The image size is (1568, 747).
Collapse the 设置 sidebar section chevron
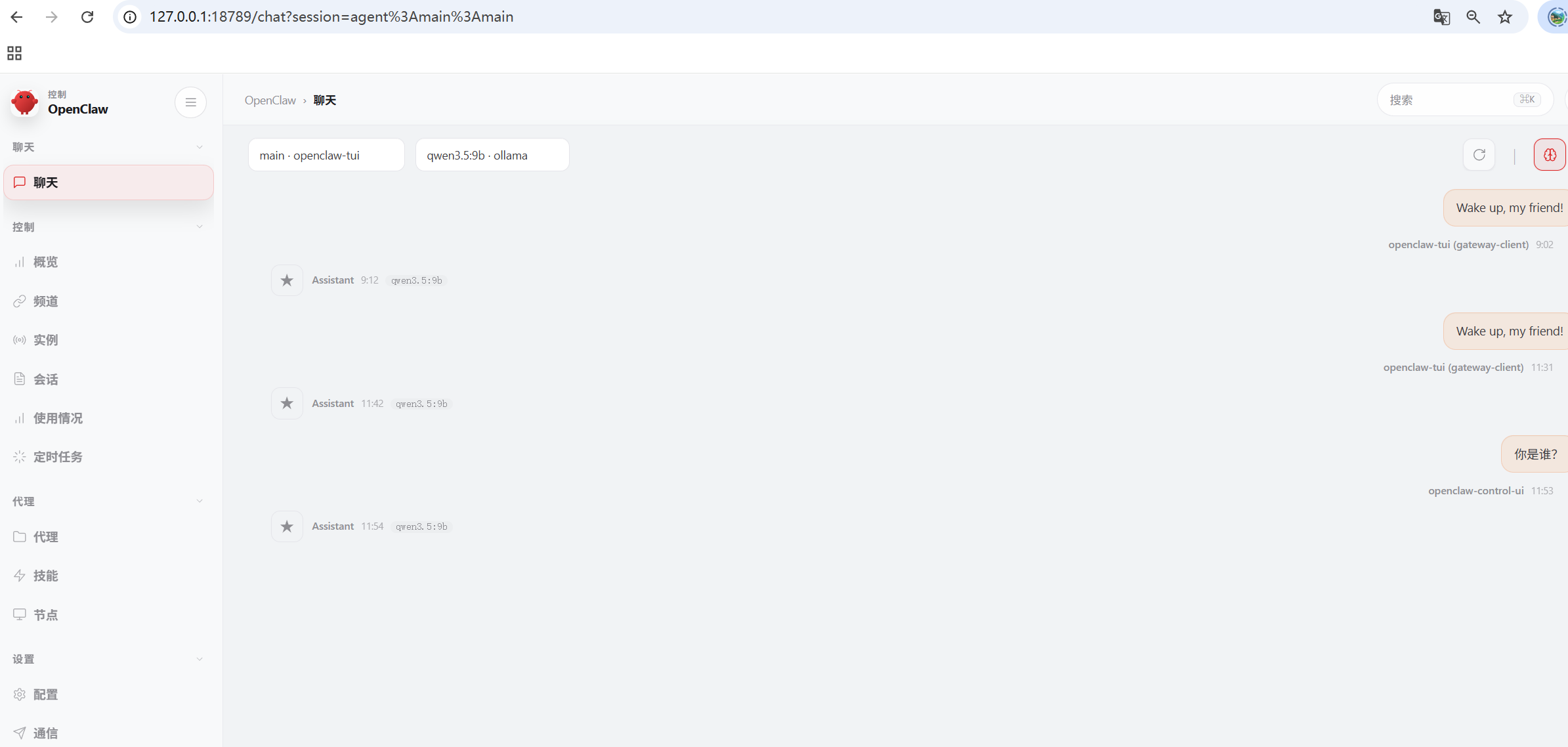(200, 659)
